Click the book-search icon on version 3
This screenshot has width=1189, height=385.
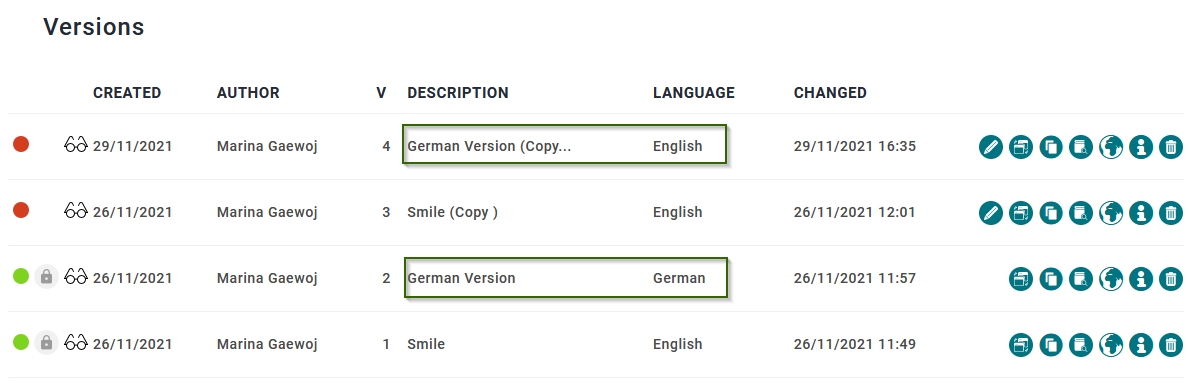(x=1081, y=212)
